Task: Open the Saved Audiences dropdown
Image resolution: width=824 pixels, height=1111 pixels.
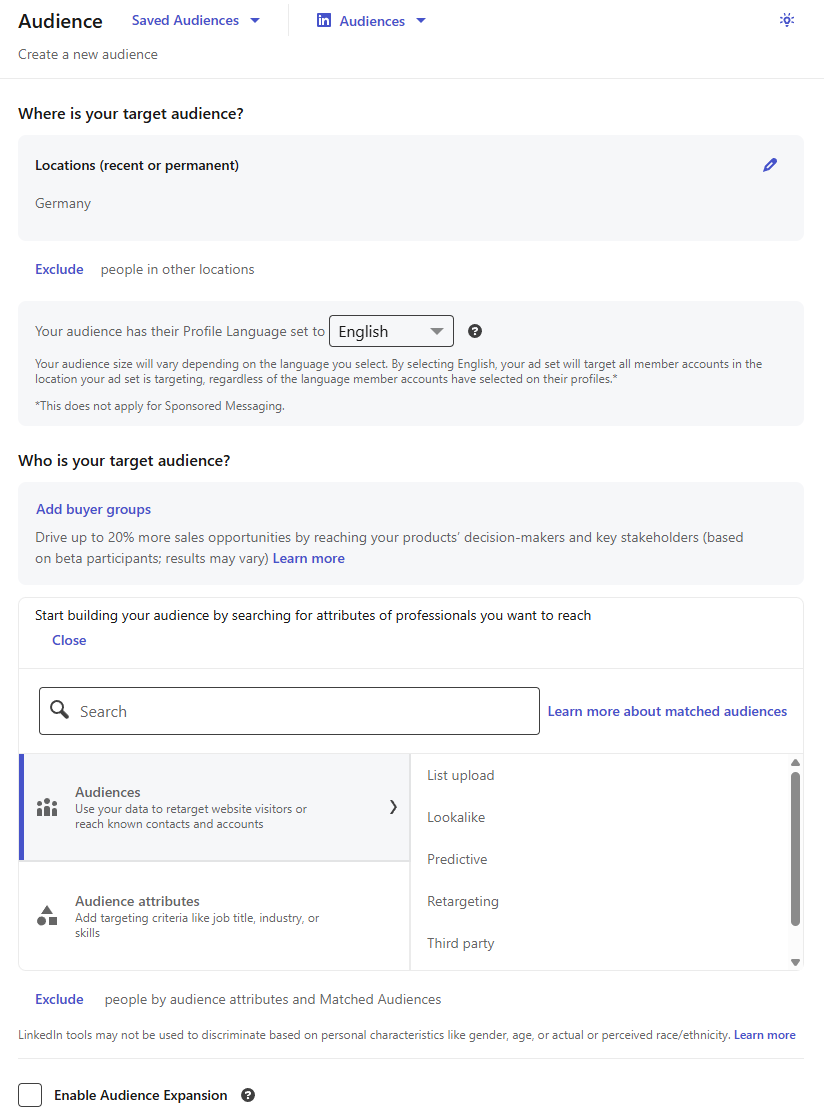Action: pos(196,20)
